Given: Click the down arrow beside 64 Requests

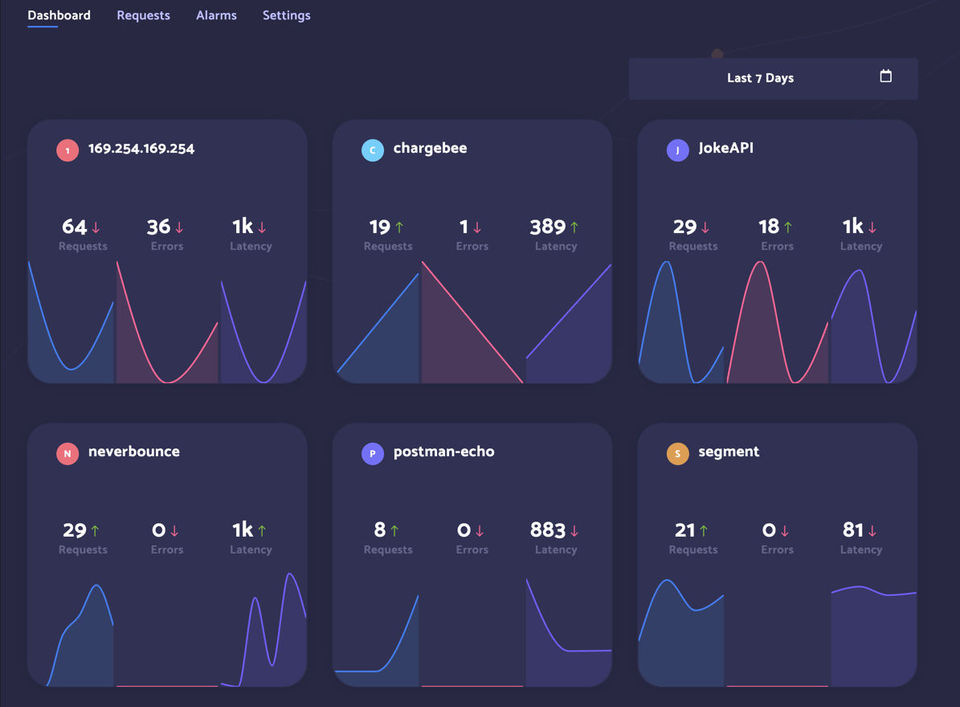Looking at the screenshot, I should [96, 228].
